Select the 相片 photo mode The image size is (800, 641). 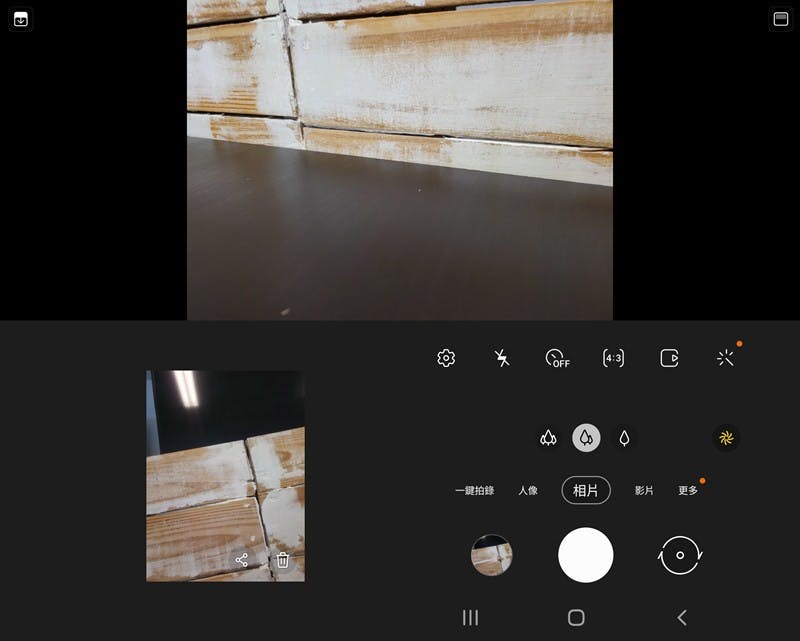586,490
